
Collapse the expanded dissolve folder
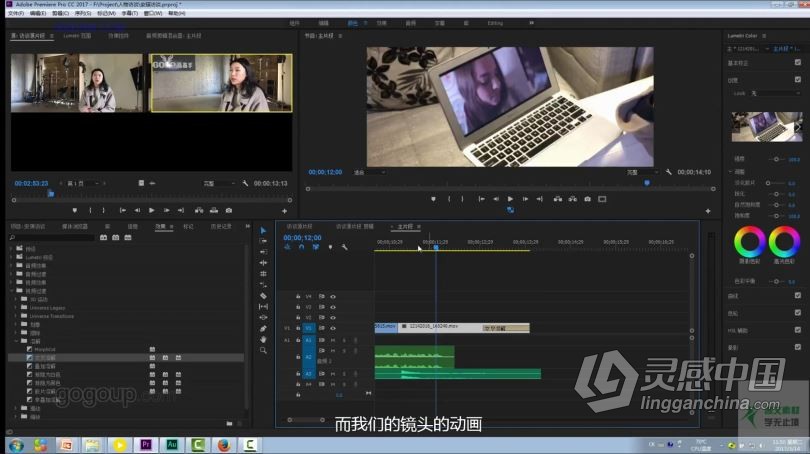click(16, 341)
